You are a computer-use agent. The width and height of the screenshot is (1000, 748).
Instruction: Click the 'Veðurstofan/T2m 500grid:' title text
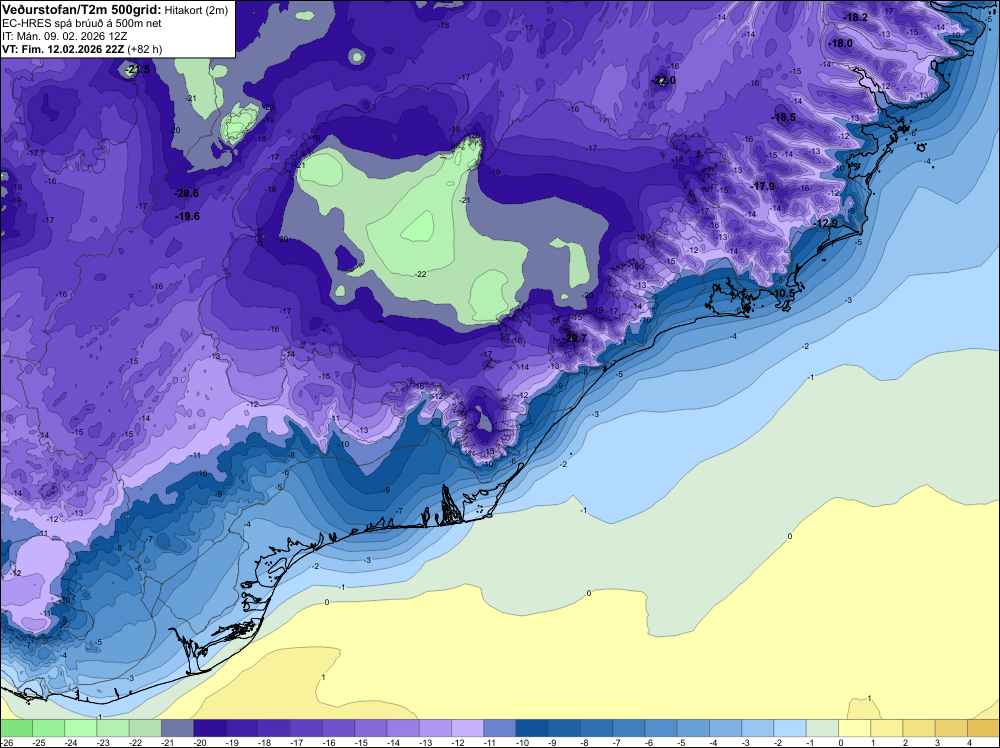click(x=82, y=10)
